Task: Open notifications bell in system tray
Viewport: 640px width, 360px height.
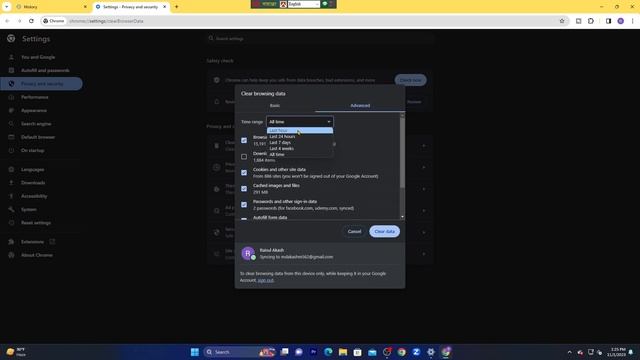Action: pos(631,352)
